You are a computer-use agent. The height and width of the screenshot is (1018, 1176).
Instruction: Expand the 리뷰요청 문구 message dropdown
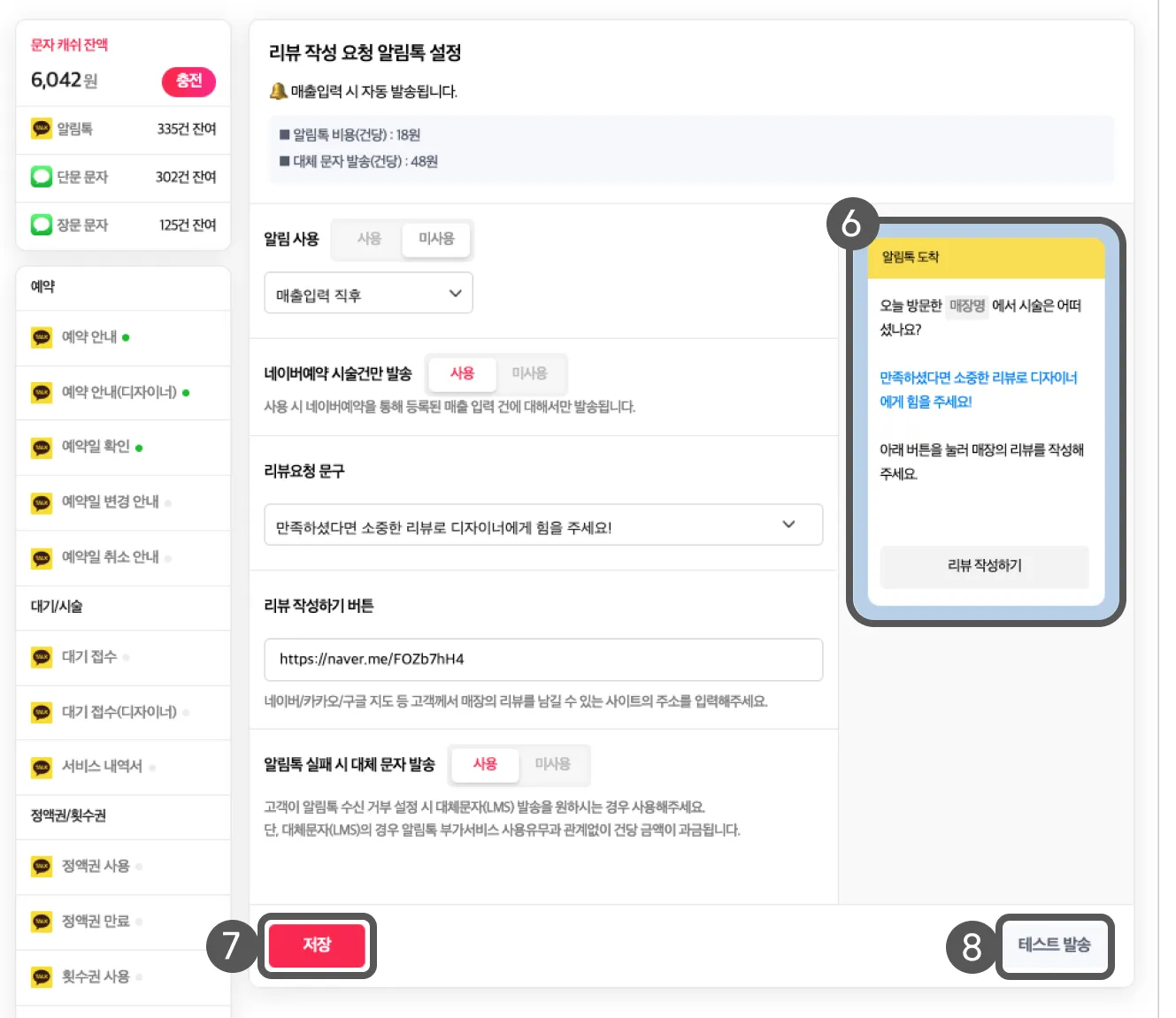point(543,525)
